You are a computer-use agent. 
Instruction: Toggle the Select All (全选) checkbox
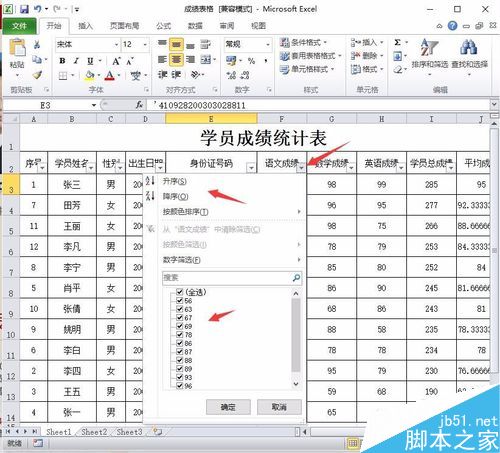point(180,292)
